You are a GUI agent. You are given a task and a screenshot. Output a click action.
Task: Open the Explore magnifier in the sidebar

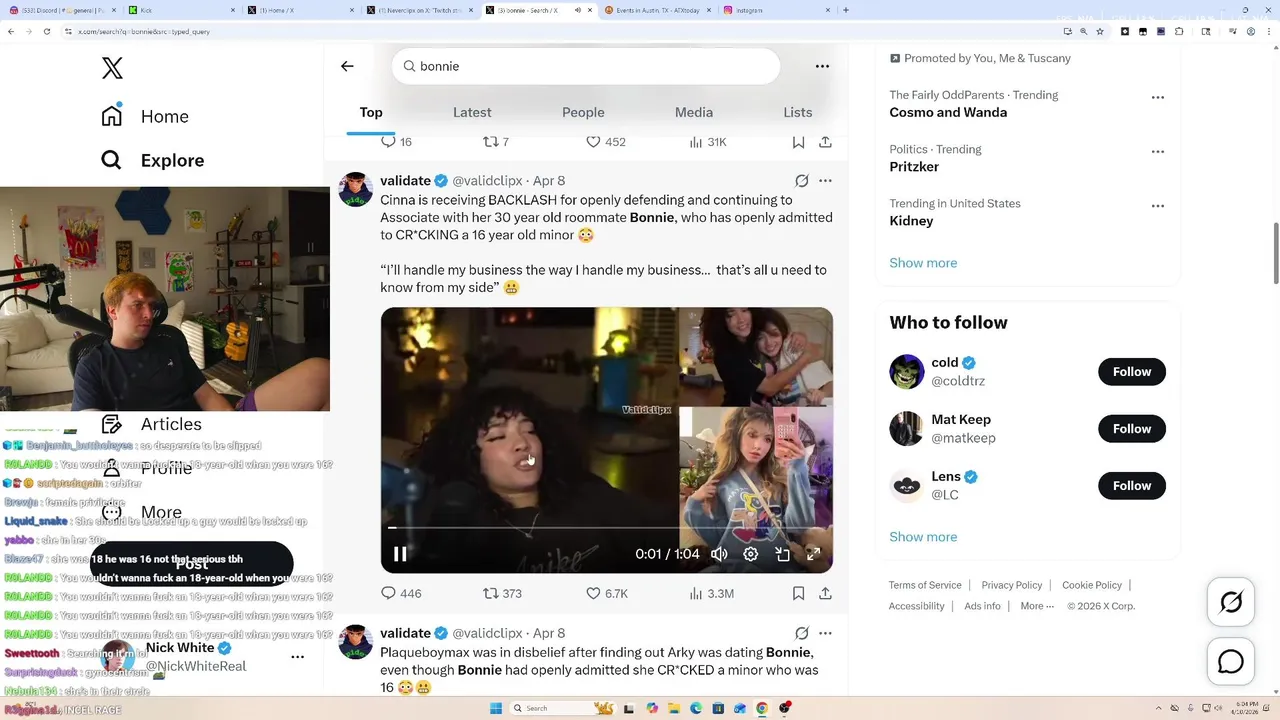click(x=111, y=160)
